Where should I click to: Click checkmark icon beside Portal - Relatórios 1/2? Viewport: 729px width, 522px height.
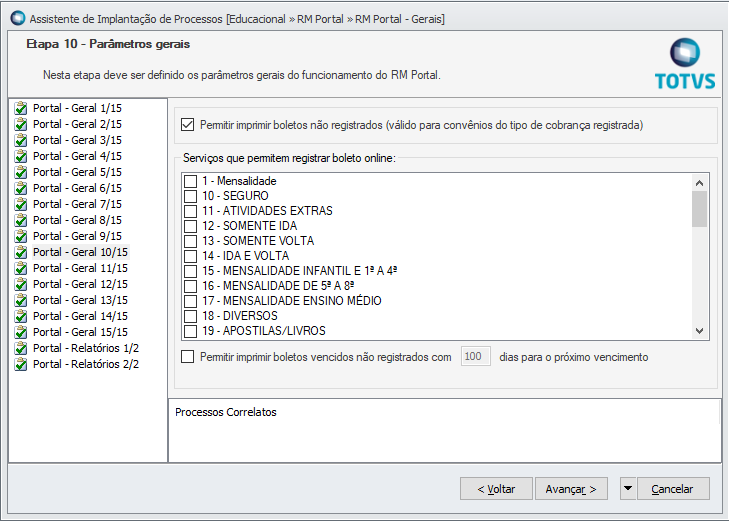[x=21, y=348]
